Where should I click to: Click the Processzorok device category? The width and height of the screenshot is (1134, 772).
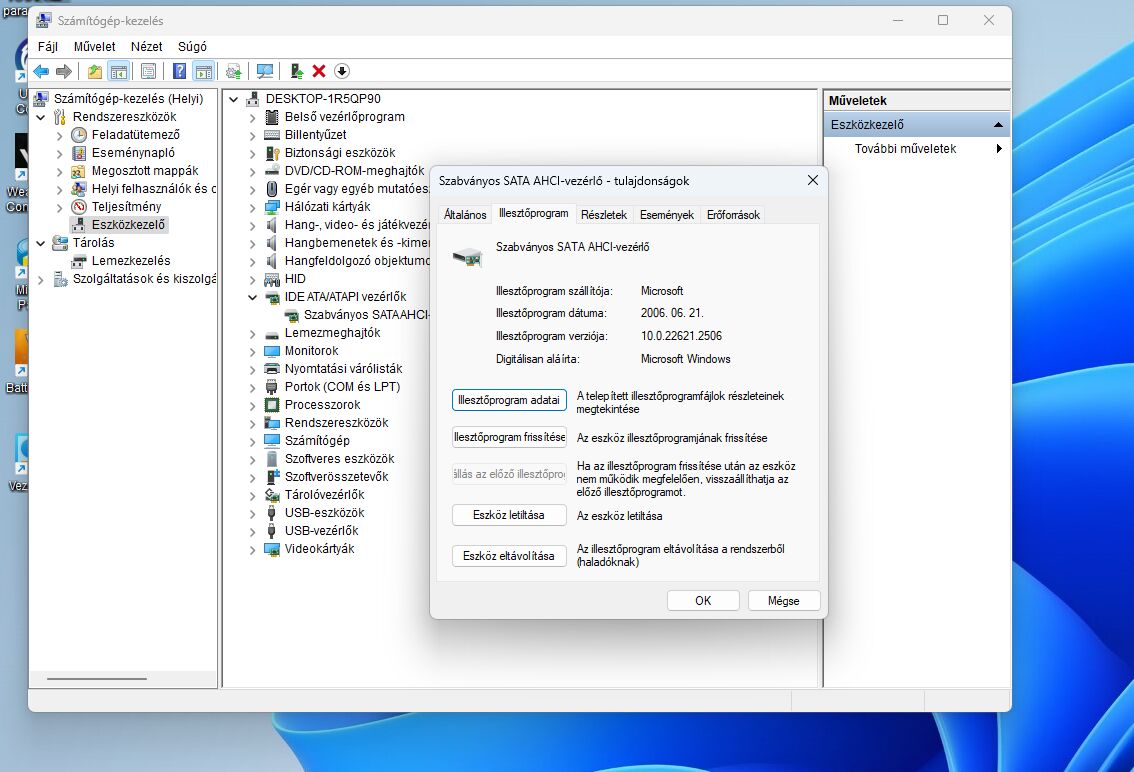click(x=323, y=404)
